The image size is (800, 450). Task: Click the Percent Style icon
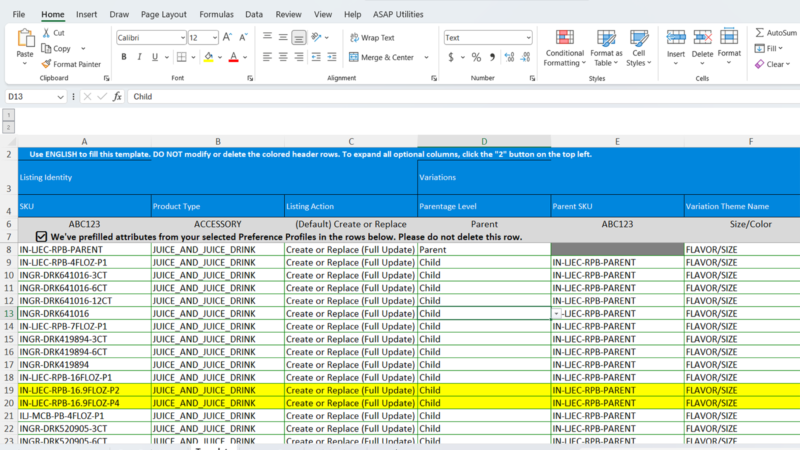(x=476, y=57)
